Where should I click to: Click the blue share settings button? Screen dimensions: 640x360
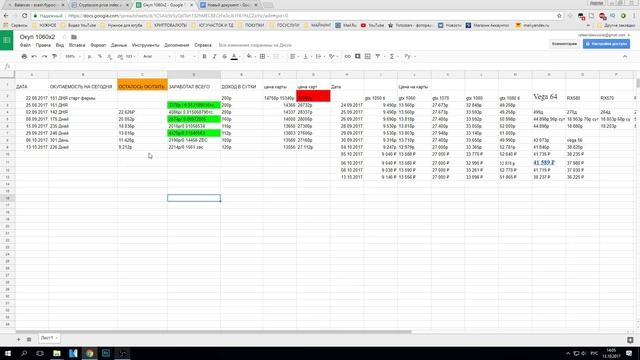tap(606, 44)
